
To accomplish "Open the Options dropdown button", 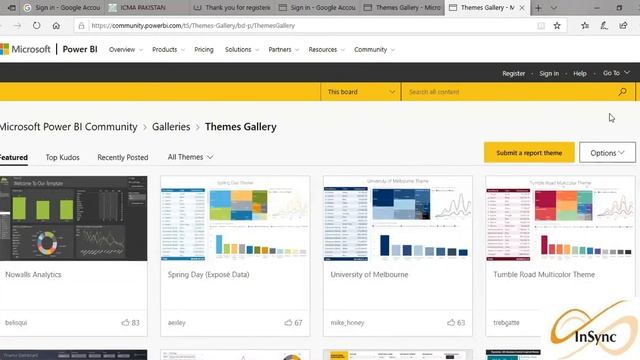I will [607, 153].
